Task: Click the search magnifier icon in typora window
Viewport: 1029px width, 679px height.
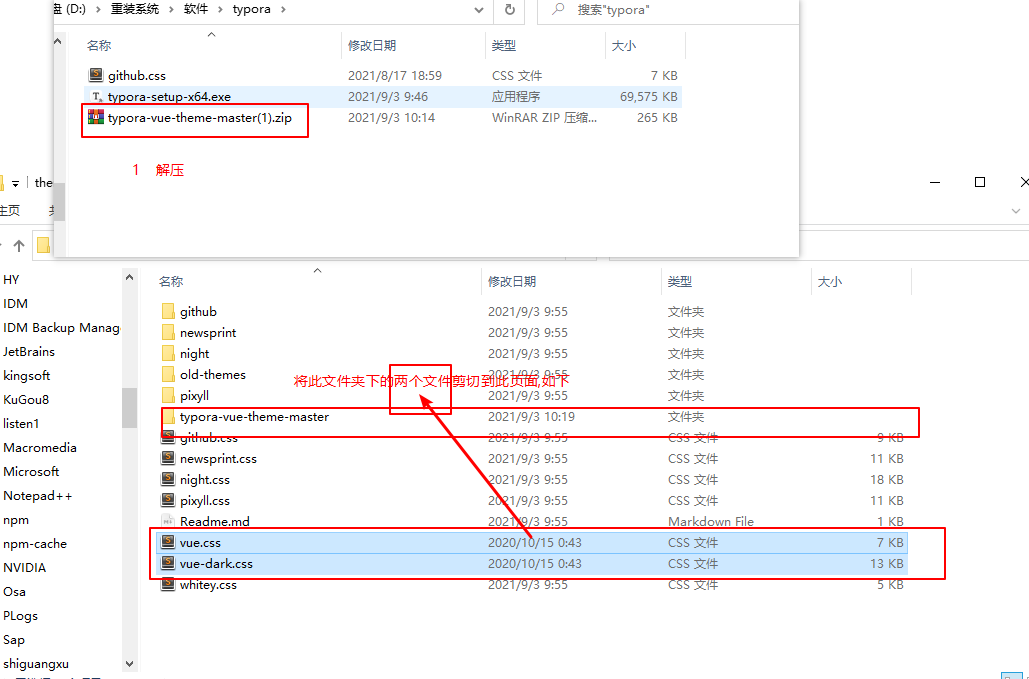Action: click(558, 10)
